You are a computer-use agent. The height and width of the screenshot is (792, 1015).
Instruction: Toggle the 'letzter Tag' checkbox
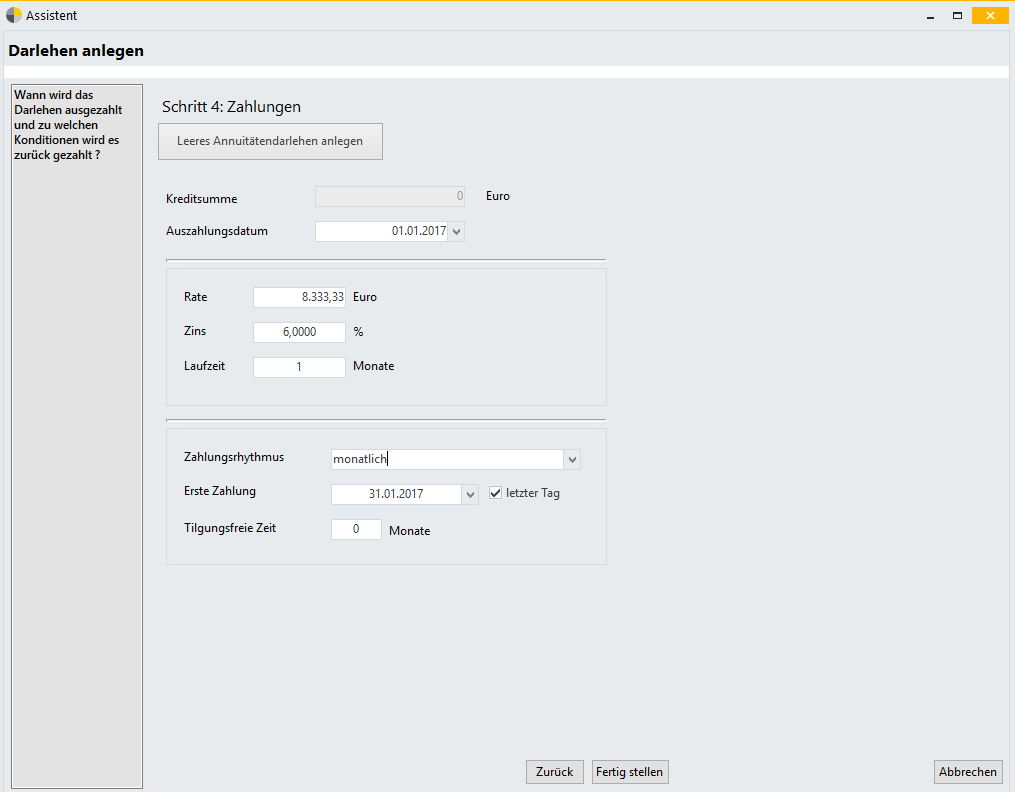495,493
